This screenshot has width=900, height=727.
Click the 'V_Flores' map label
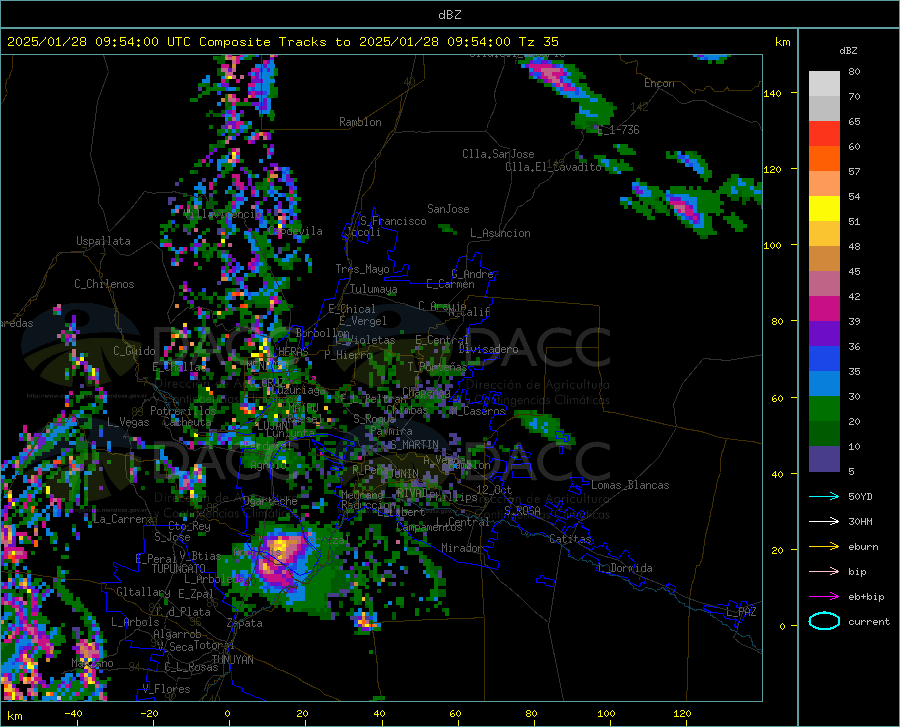click(x=166, y=689)
